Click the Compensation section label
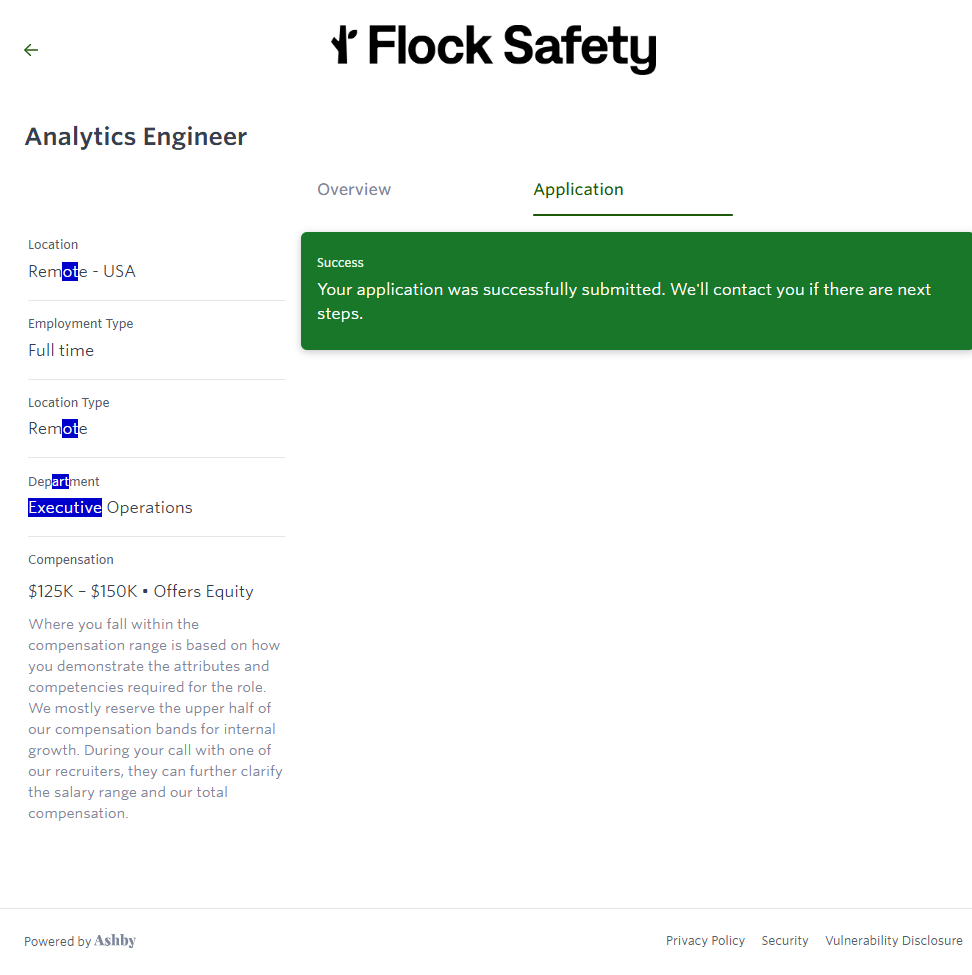The height and width of the screenshot is (975, 972). tap(71, 560)
